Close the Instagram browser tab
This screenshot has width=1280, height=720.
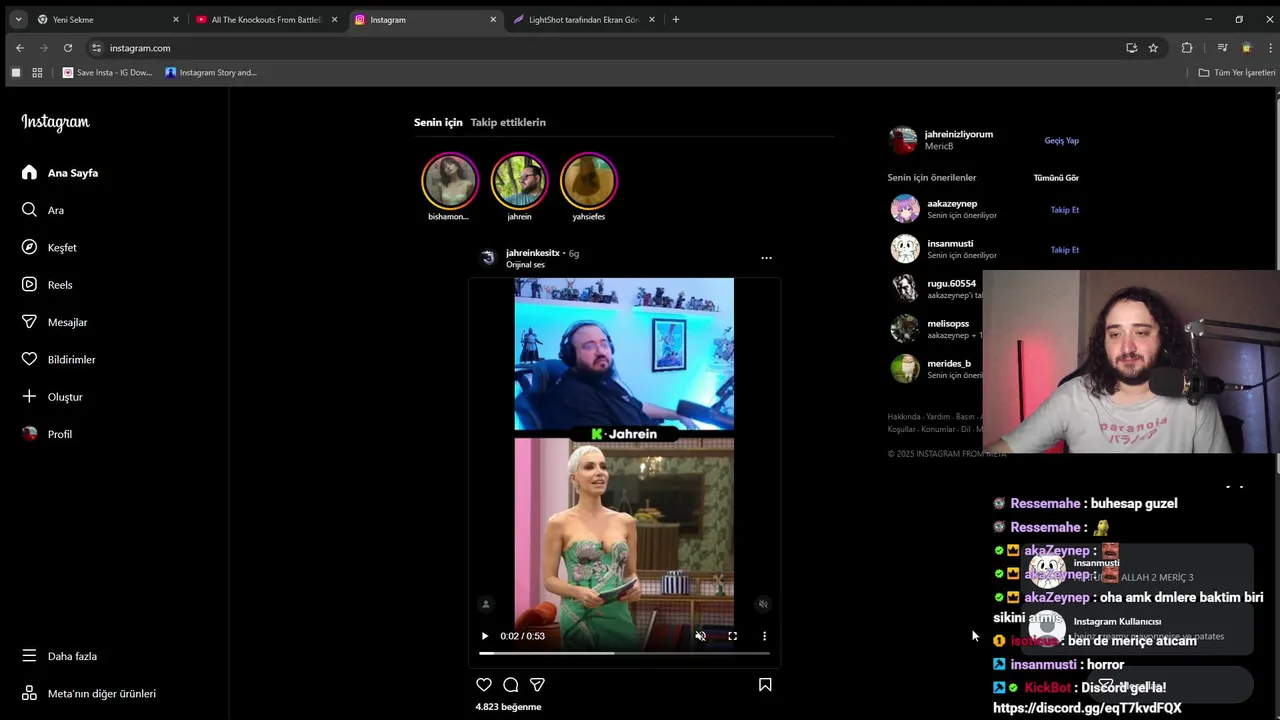click(493, 19)
